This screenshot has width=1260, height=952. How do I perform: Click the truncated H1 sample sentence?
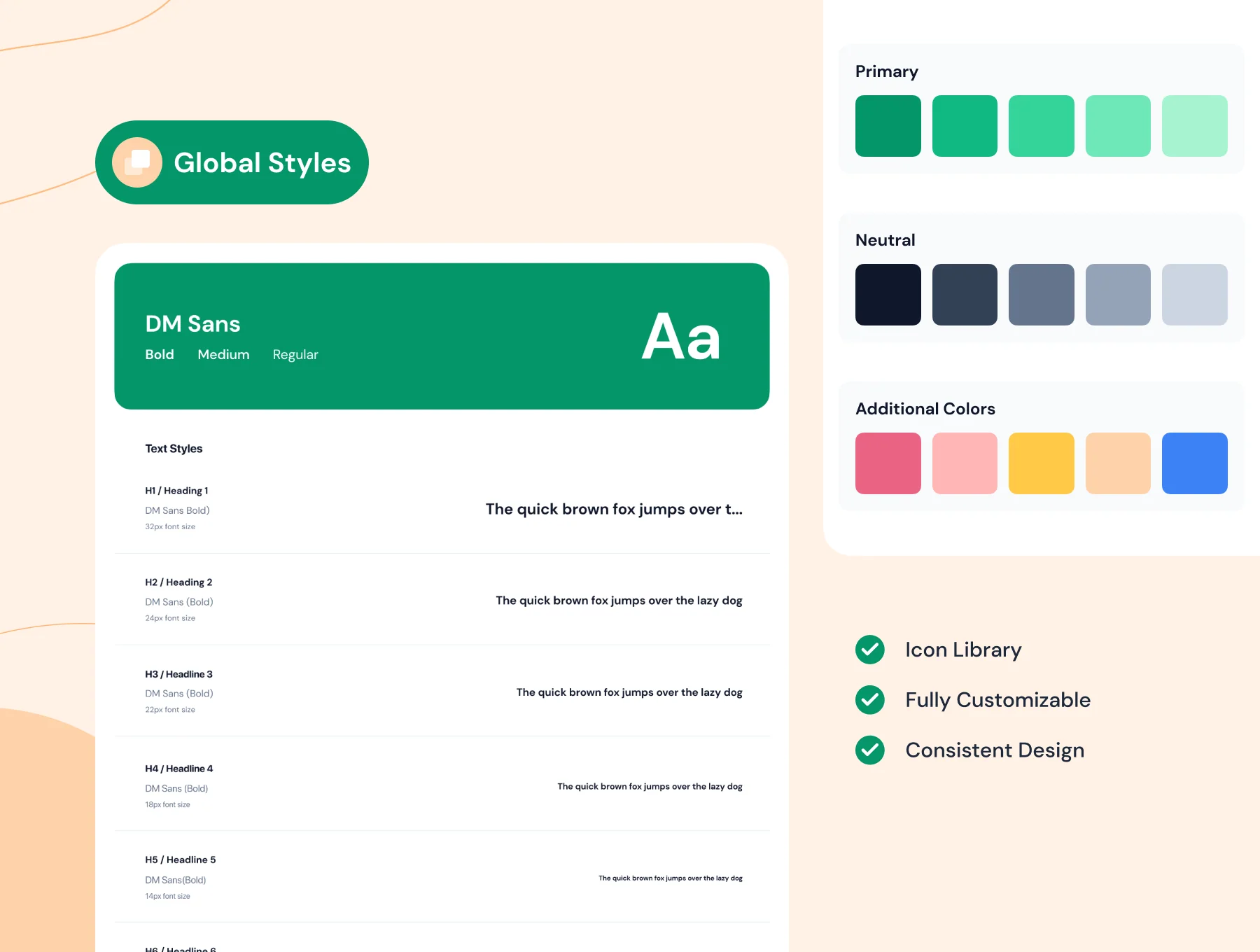(614, 510)
